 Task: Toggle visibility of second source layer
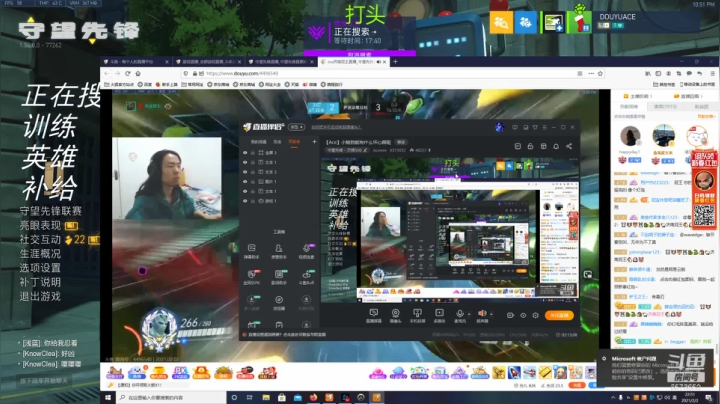tap(245, 162)
